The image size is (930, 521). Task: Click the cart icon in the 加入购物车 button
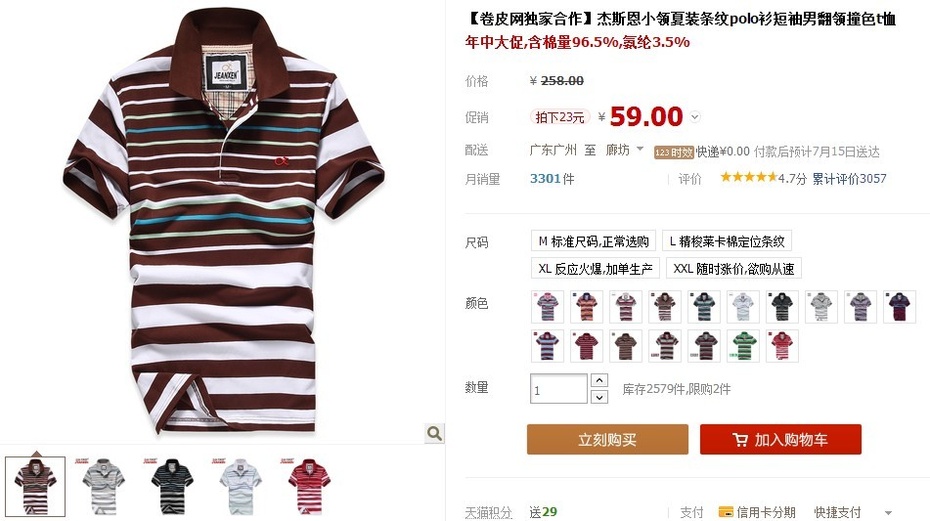pyautogui.click(x=740, y=440)
